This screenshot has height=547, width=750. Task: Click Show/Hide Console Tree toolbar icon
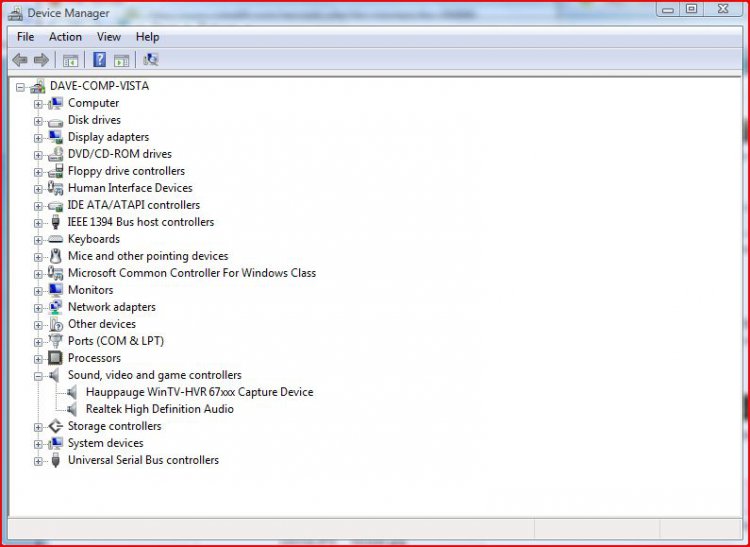[x=70, y=60]
